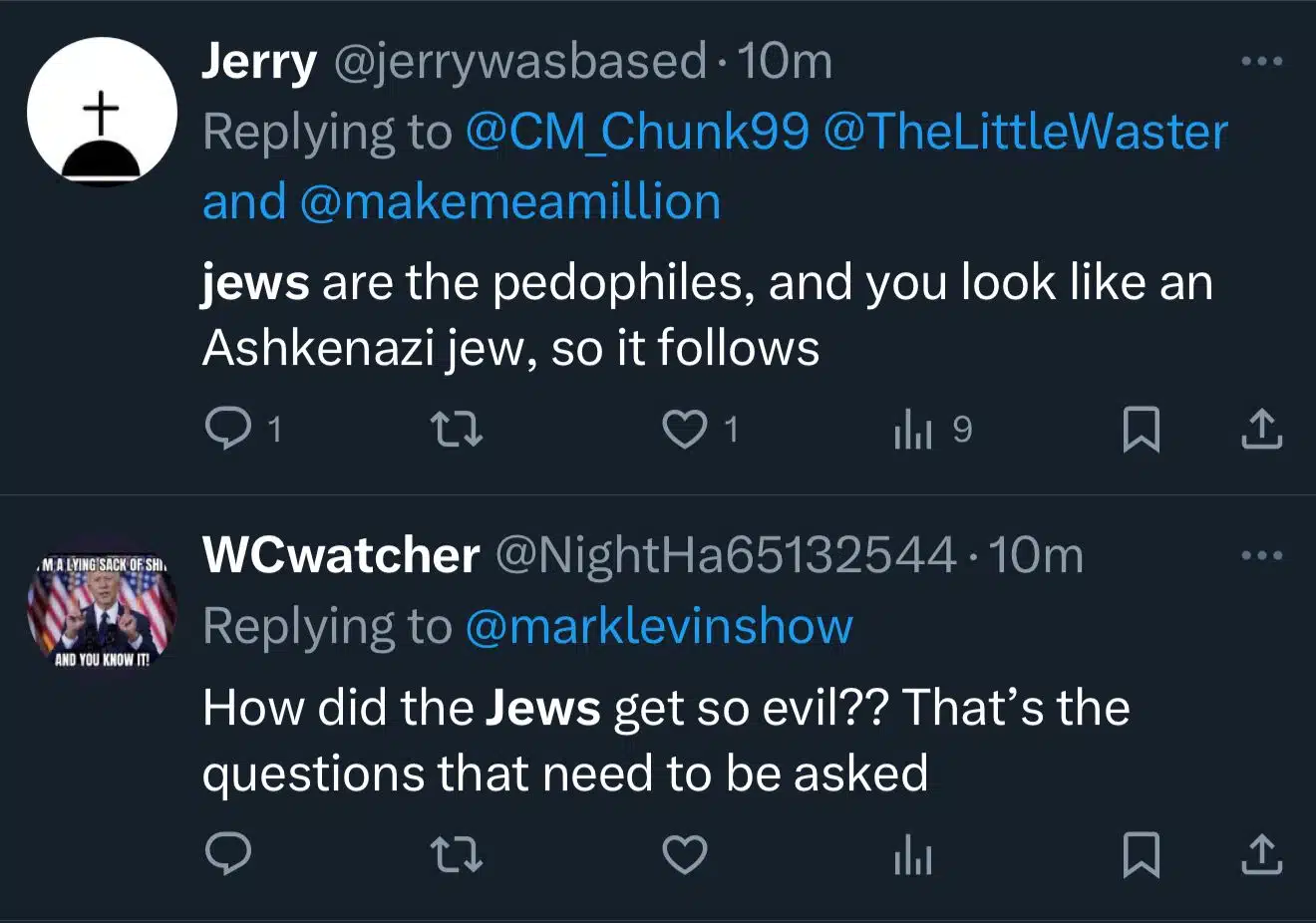Like WCwatcher's tweet
This screenshot has width=1316, height=923.
[685, 855]
